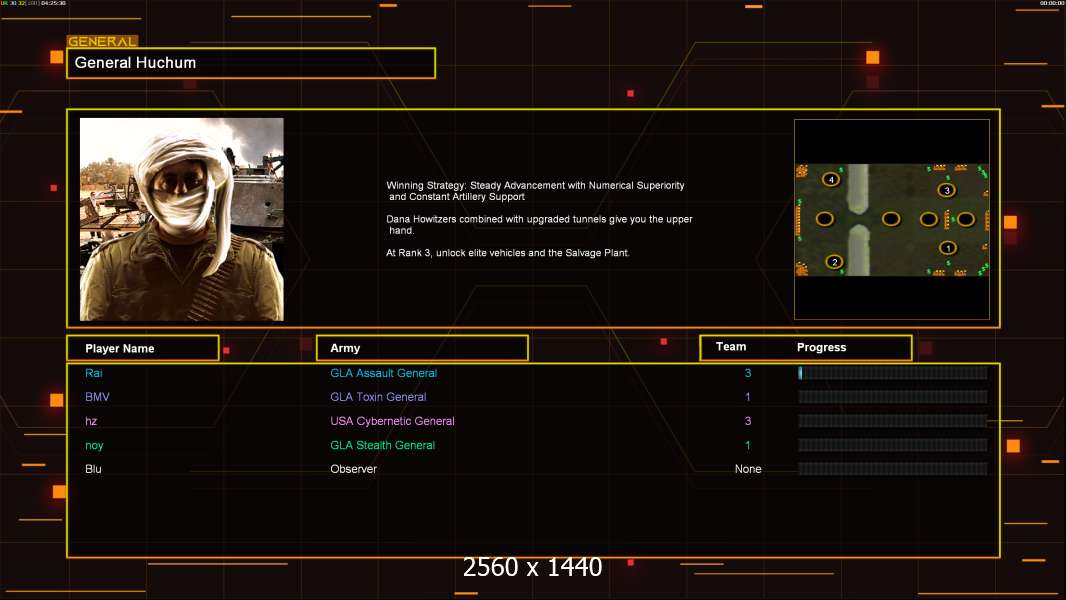
Task: Click the Observer entry for Blu
Action: [x=354, y=469]
